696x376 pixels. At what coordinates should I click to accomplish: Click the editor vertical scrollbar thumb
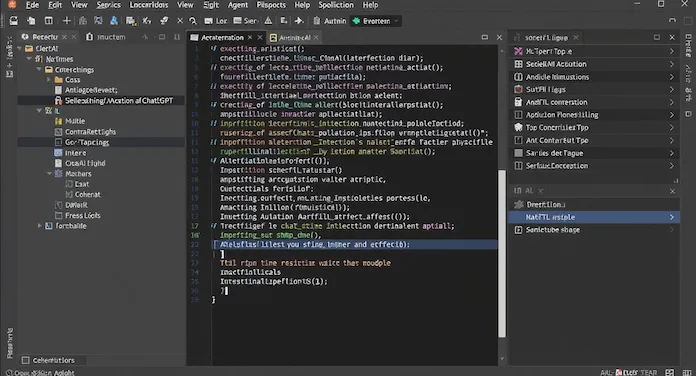click(x=502, y=253)
